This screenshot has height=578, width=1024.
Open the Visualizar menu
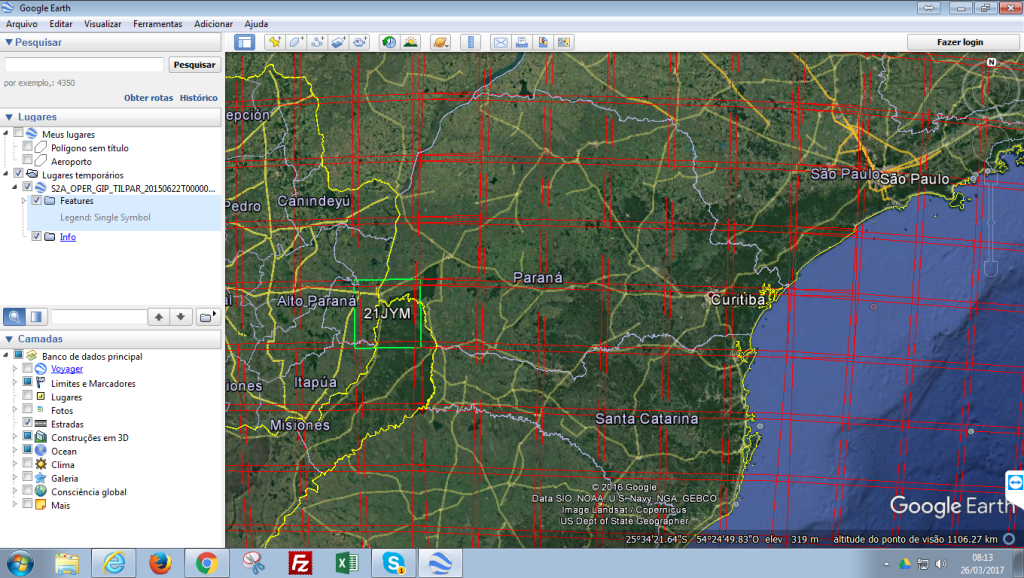(x=103, y=23)
